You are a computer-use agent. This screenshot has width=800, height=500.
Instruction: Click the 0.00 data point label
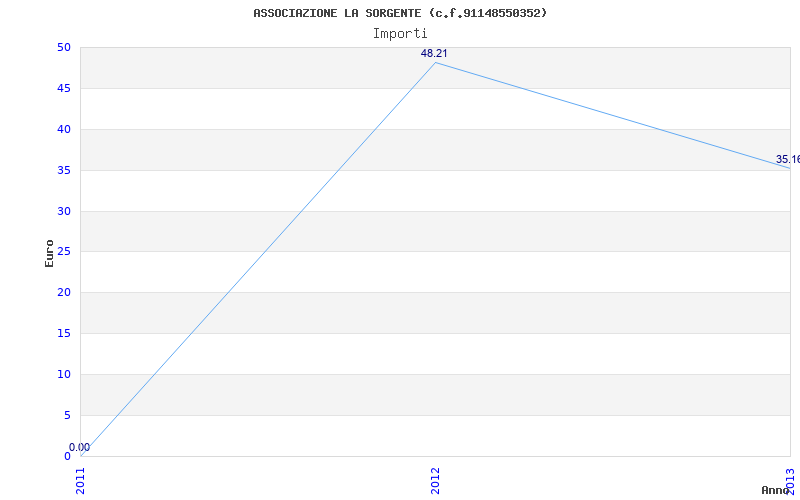click(80, 447)
